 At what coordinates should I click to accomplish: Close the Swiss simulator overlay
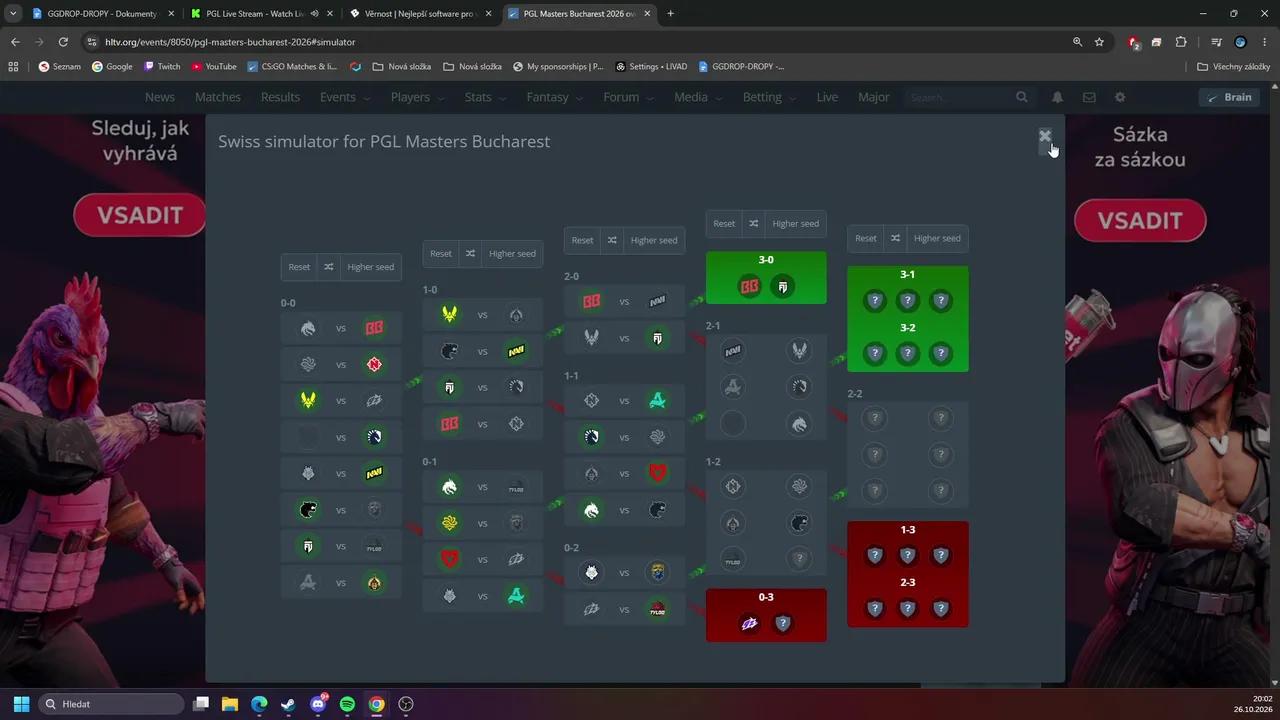pos(1045,136)
